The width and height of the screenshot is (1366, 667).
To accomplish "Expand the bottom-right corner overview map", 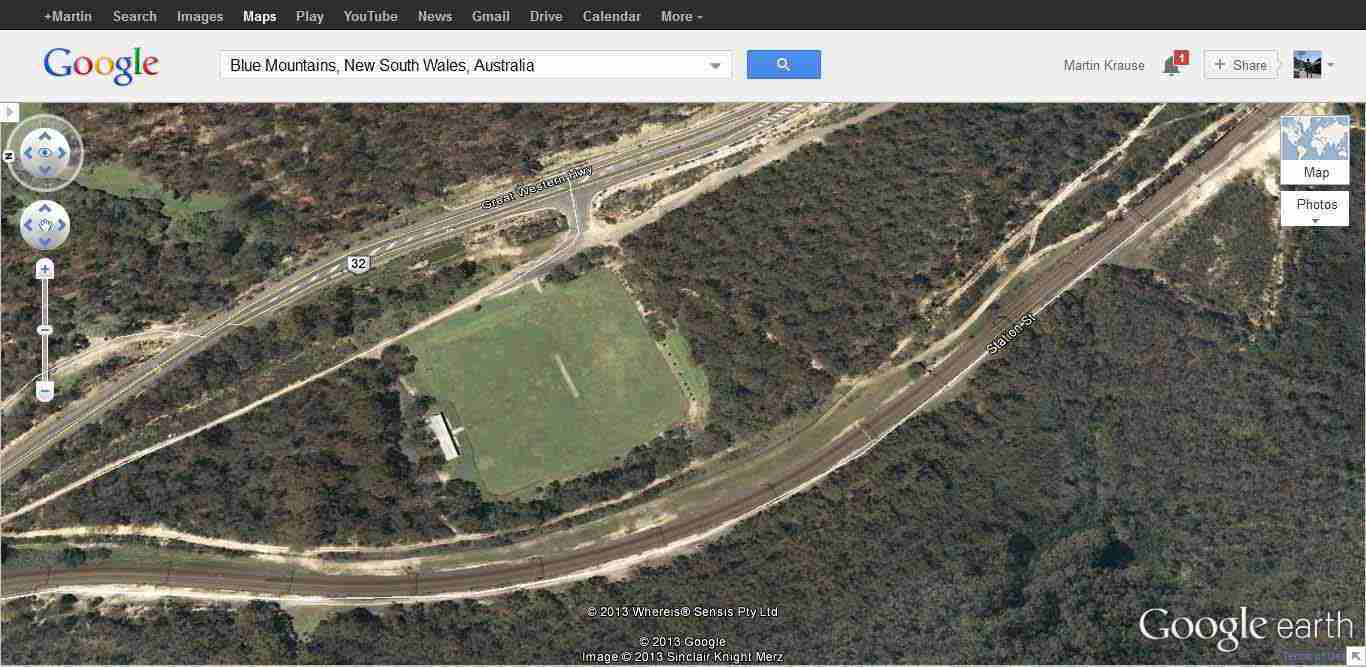I will 1356,656.
